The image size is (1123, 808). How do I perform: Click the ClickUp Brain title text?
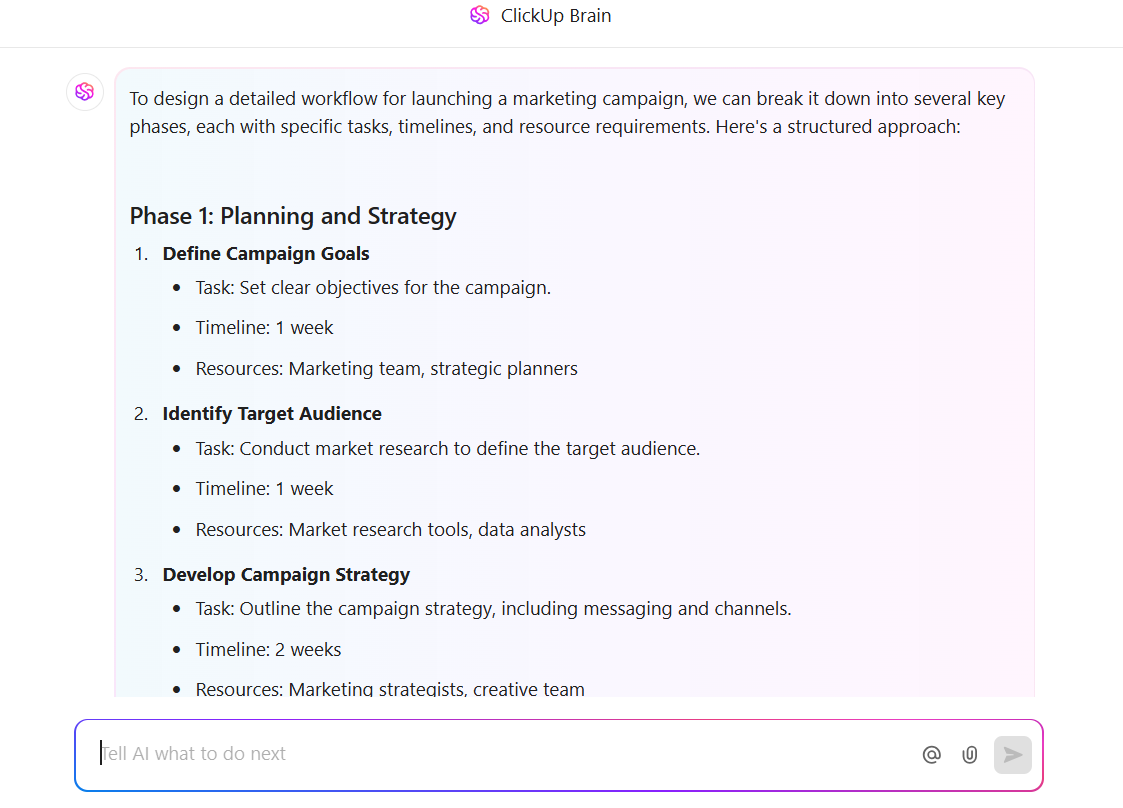(x=556, y=16)
